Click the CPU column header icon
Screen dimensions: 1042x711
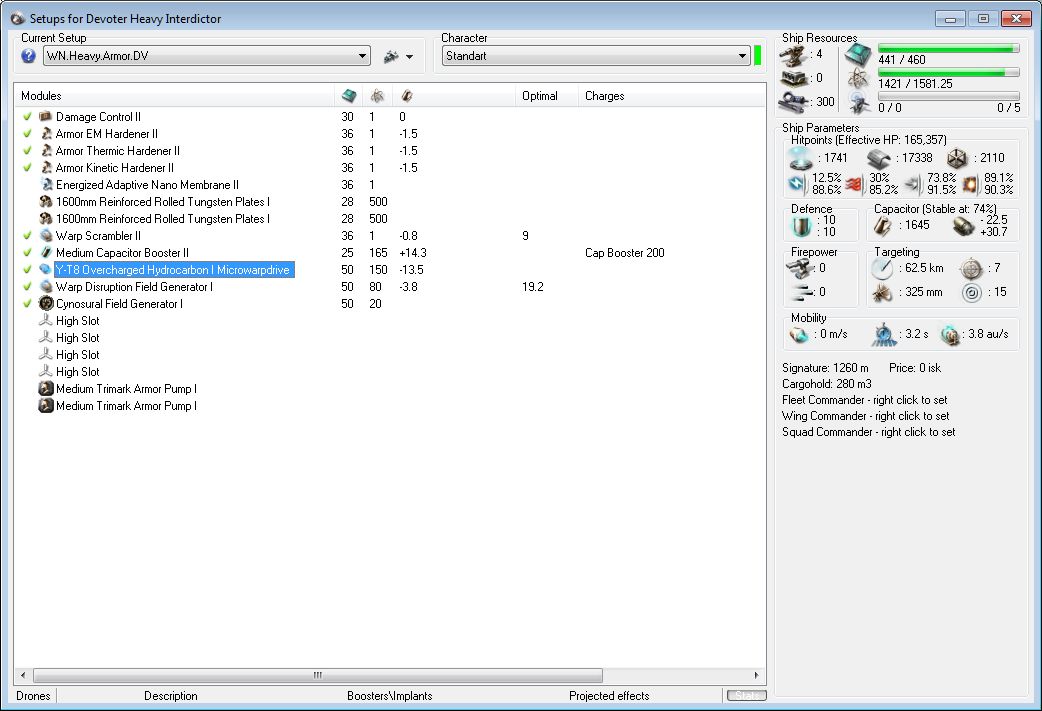[349, 96]
